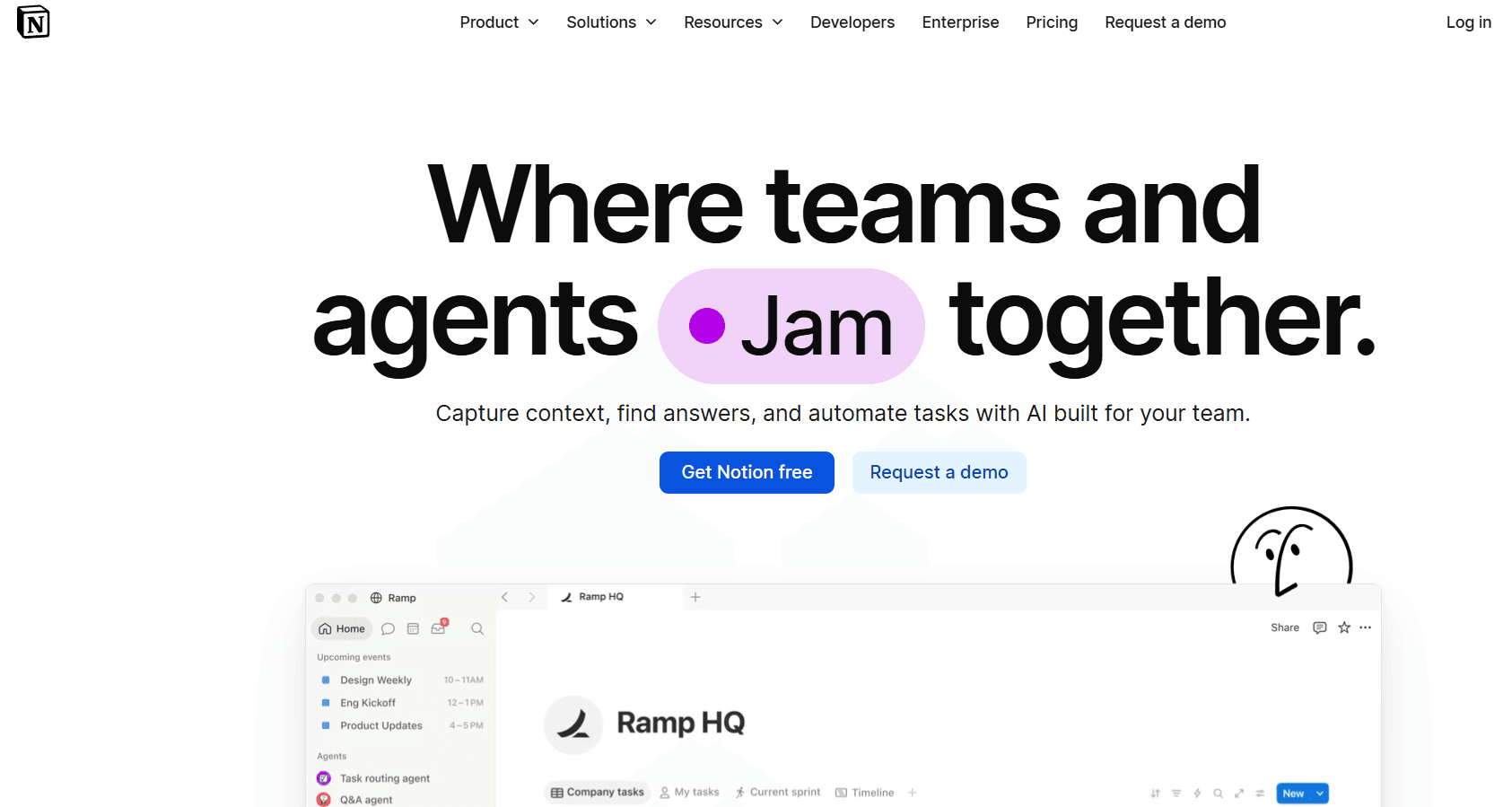Click the Q&A agent avatar icon
The image size is (1512, 807).
tap(324, 800)
